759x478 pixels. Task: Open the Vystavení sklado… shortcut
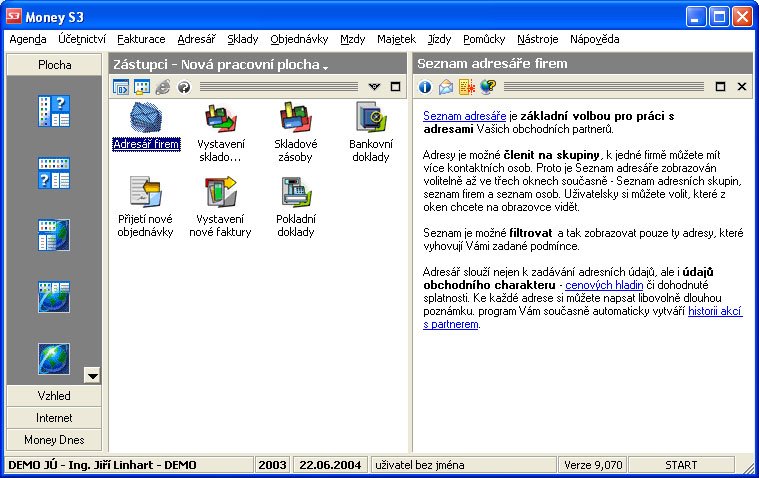pos(220,132)
